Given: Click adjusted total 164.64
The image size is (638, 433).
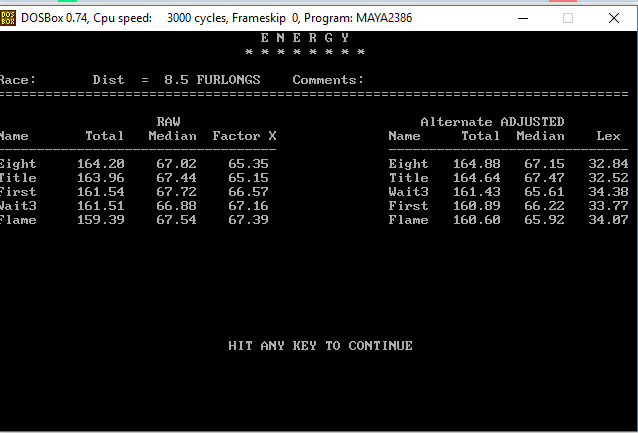Looking at the screenshot, I should pyautogui.click(x=476, y=178).
